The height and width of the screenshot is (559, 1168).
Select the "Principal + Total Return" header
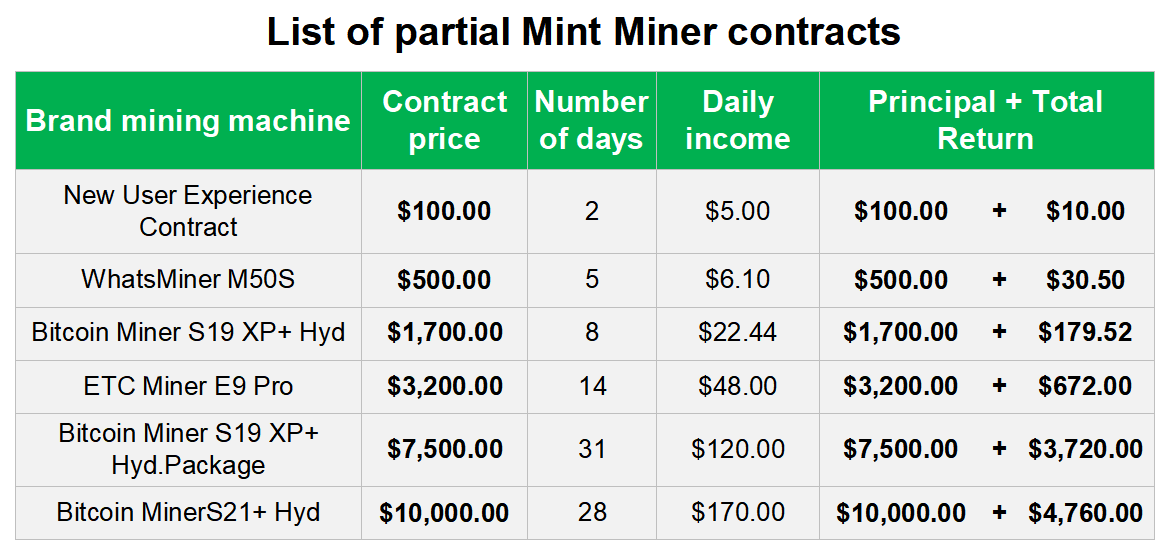(985, 120)
